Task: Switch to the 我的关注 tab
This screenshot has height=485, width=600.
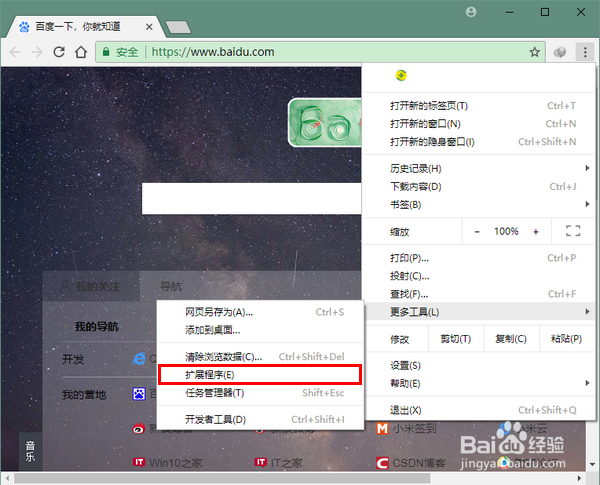Action: pos(91,286)
